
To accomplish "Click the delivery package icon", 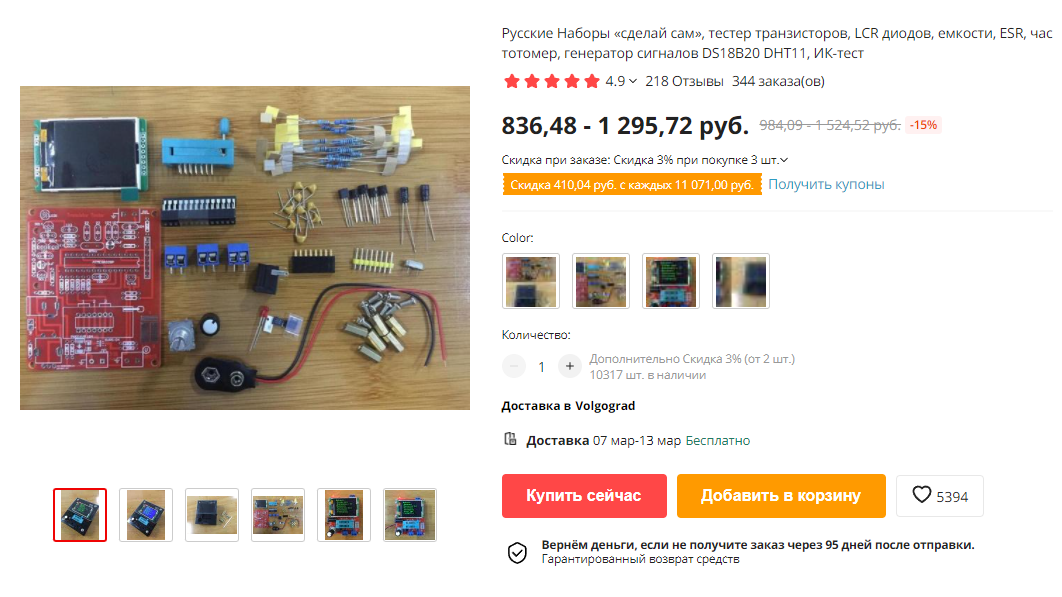I will (510, 440).
